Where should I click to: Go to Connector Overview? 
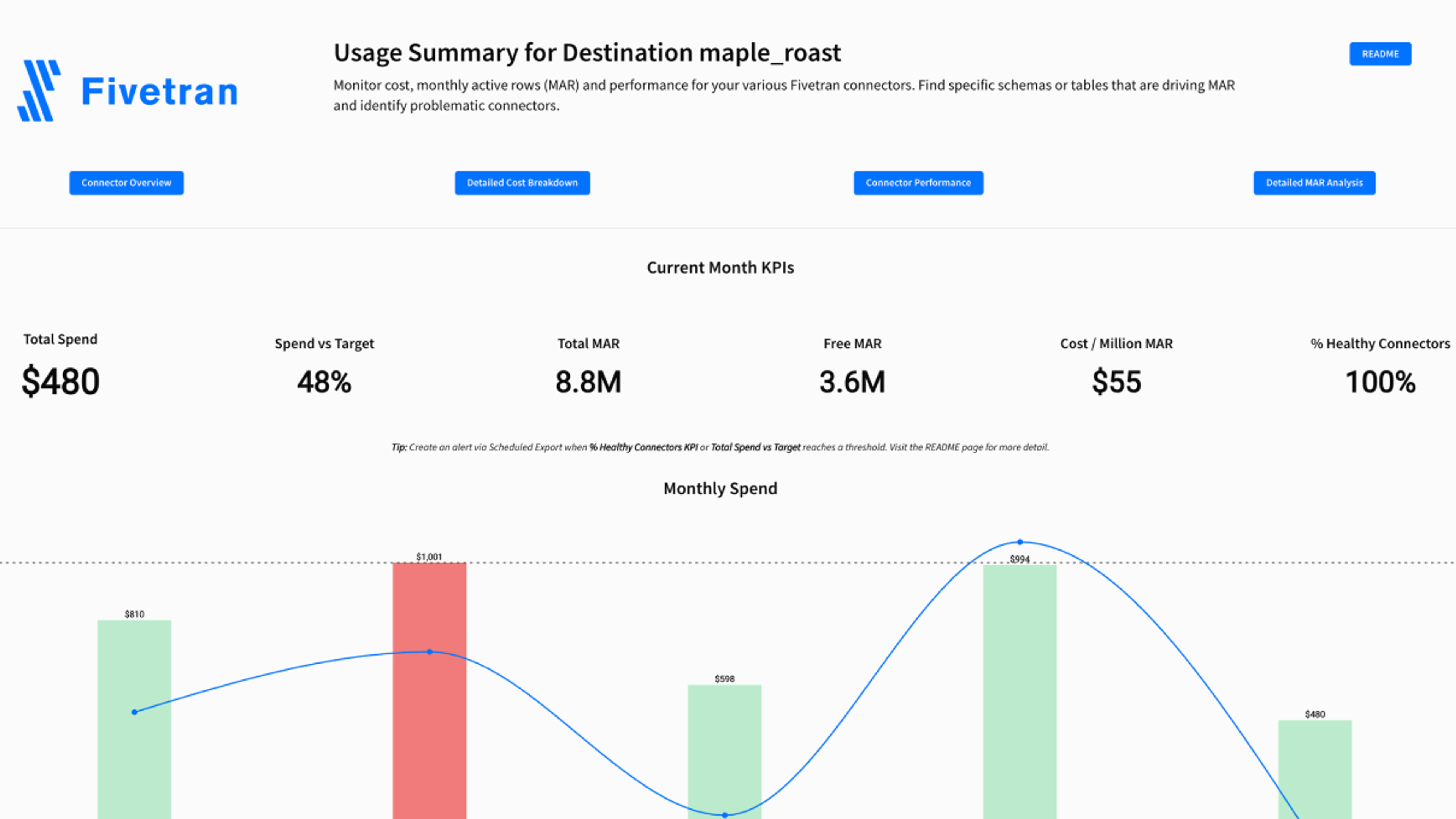pyautogui.click(x=126, y=182)
